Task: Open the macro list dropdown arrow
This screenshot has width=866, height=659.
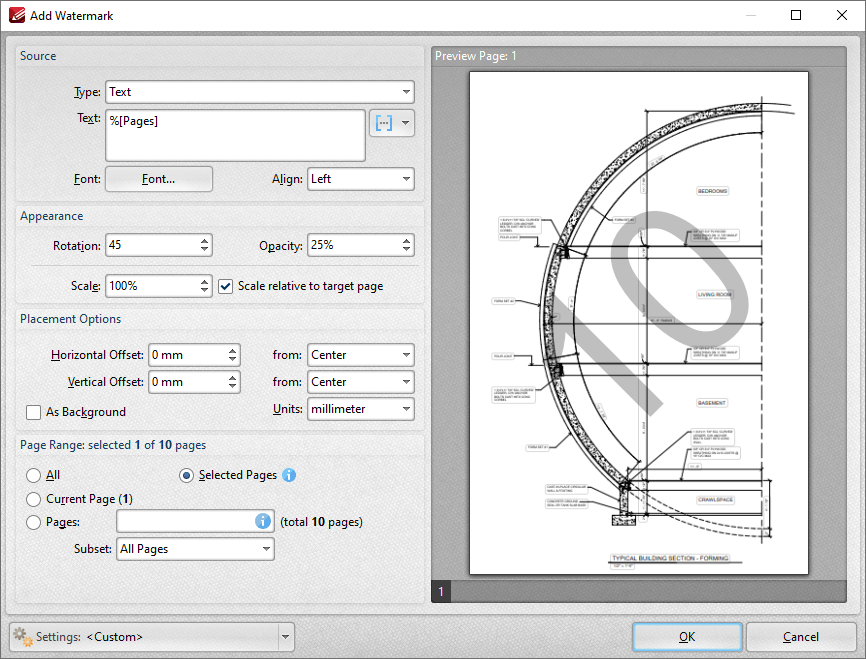Action: (406, 123)
